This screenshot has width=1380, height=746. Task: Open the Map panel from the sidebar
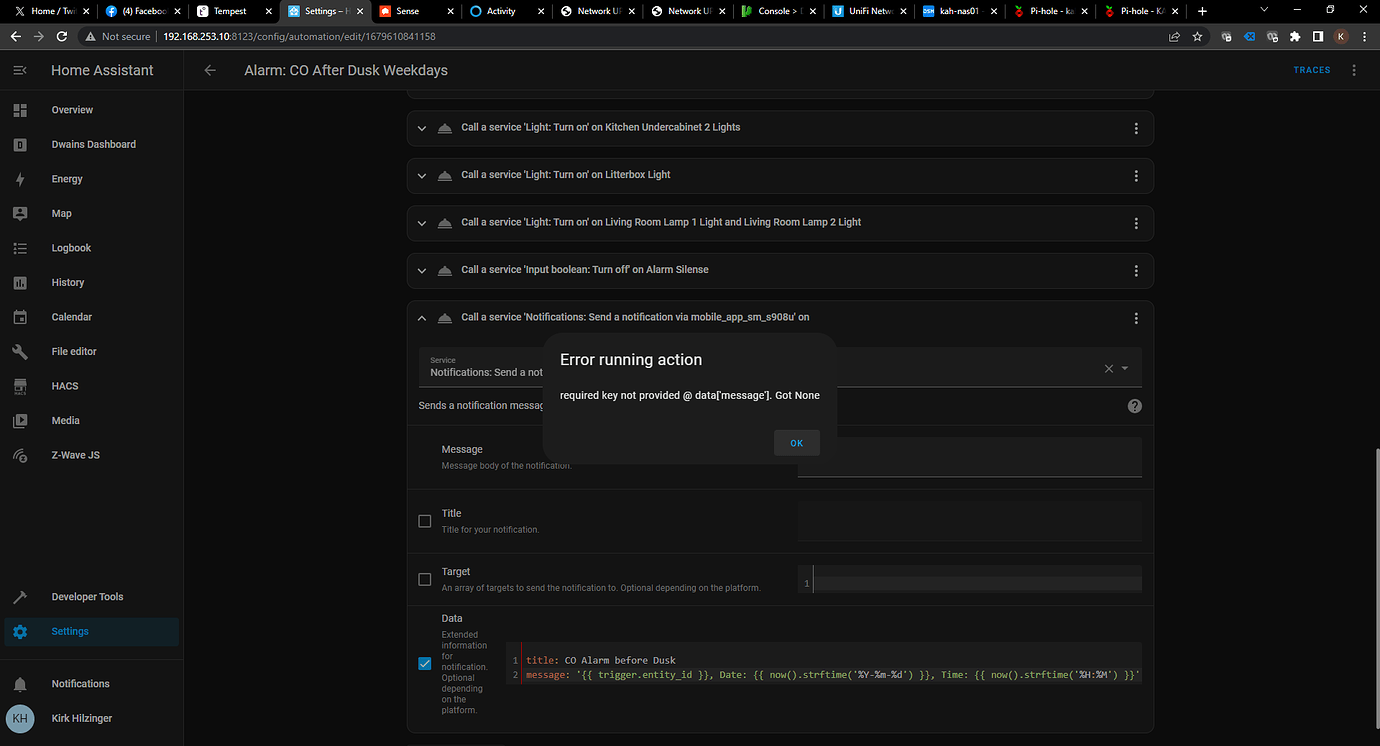coord(61,213)
